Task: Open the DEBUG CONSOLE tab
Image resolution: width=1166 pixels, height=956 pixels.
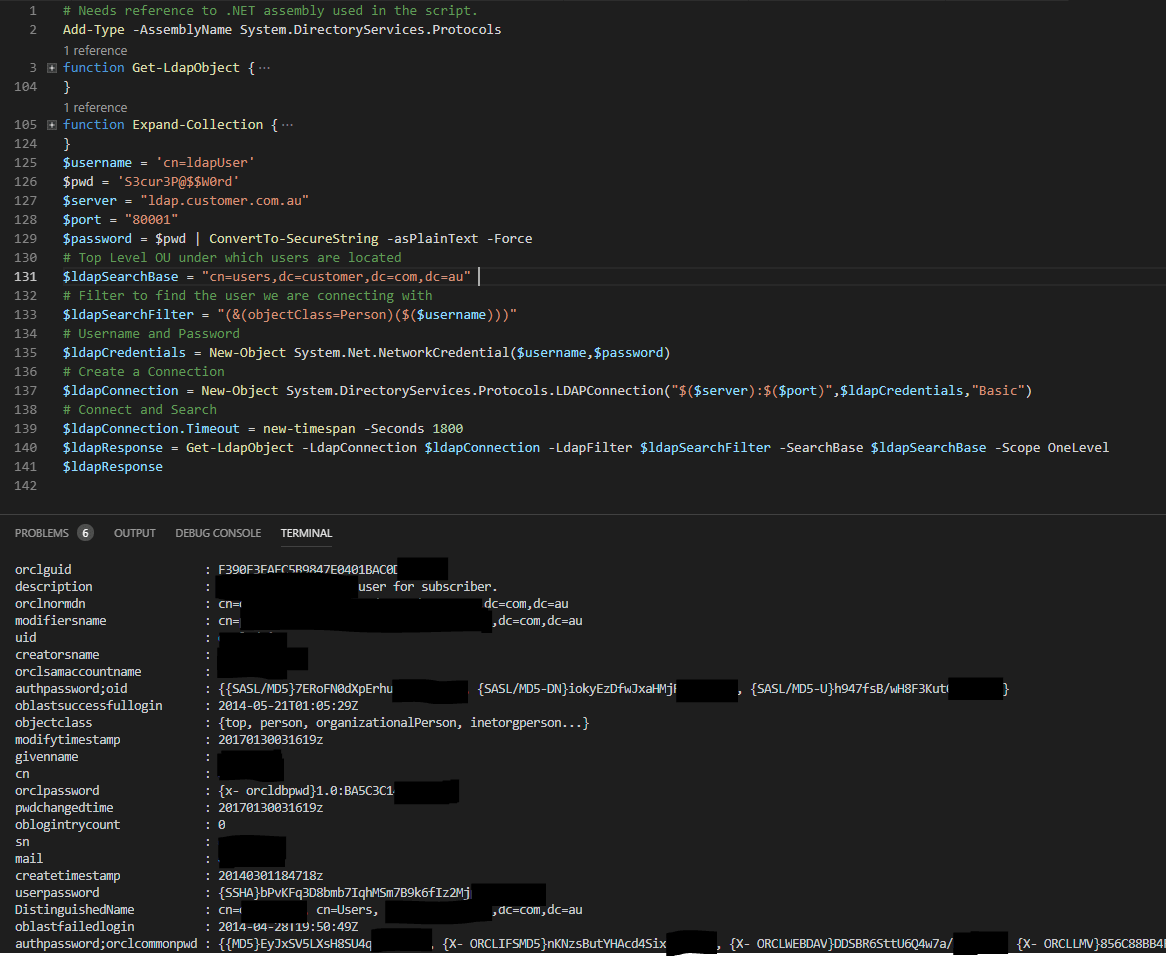Action: coord(218,533)
